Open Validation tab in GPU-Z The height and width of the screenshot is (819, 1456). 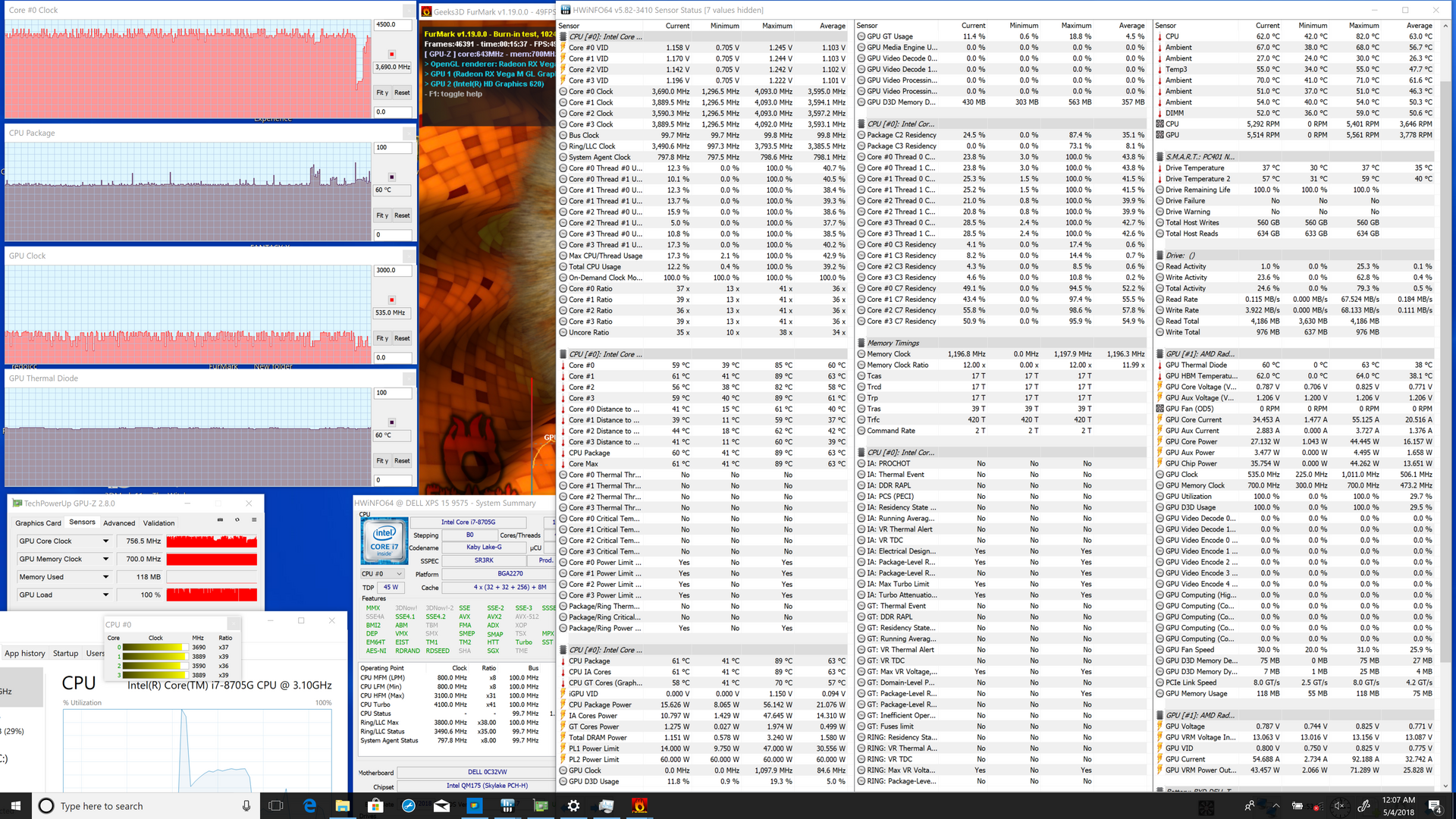click(x=158, y=523)
